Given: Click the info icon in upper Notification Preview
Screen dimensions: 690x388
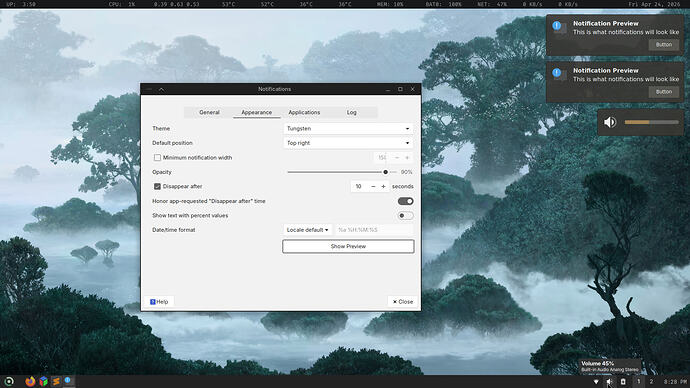Looking at the screenshot, I should 557,26.
